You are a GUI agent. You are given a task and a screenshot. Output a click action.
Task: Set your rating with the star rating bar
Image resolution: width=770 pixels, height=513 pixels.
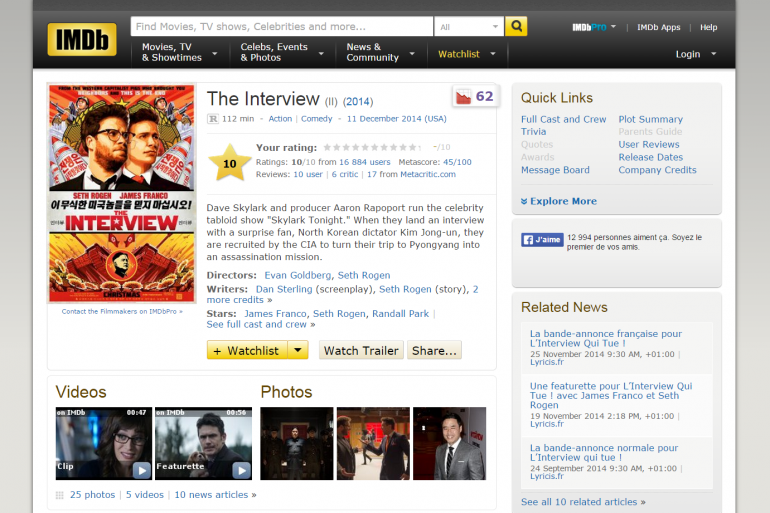tap(372, 147)
